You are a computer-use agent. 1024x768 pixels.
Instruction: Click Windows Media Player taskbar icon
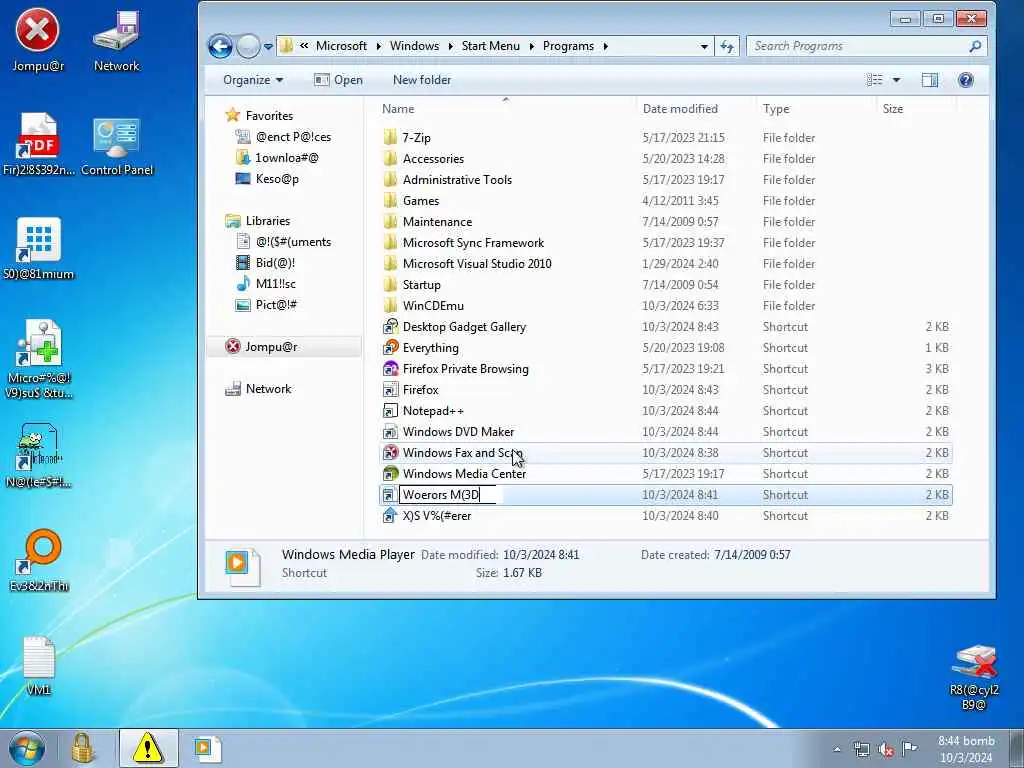click(x=208, y=748)
